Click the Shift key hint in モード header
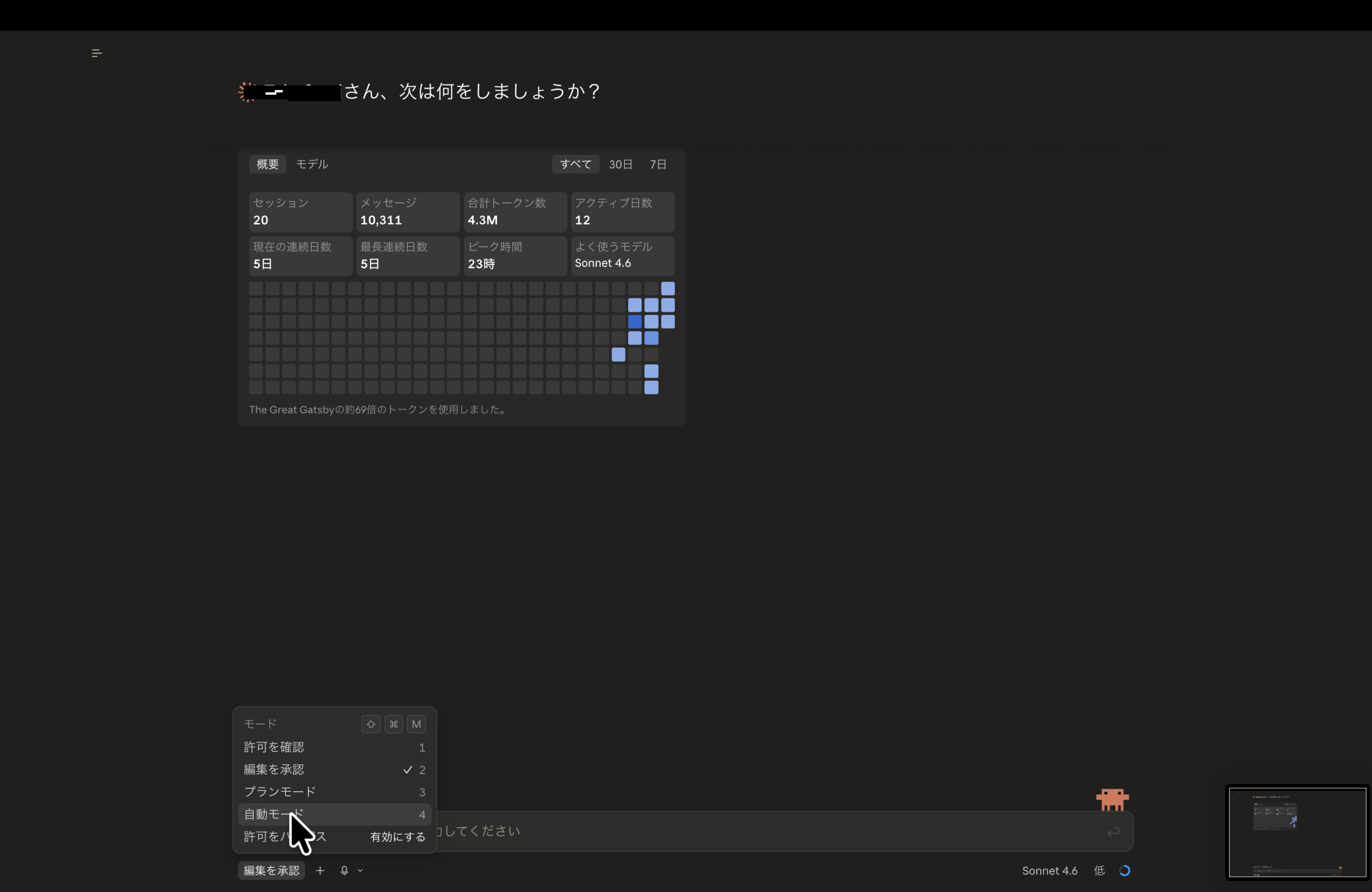 pyautogui.click(x=371, y=724)
